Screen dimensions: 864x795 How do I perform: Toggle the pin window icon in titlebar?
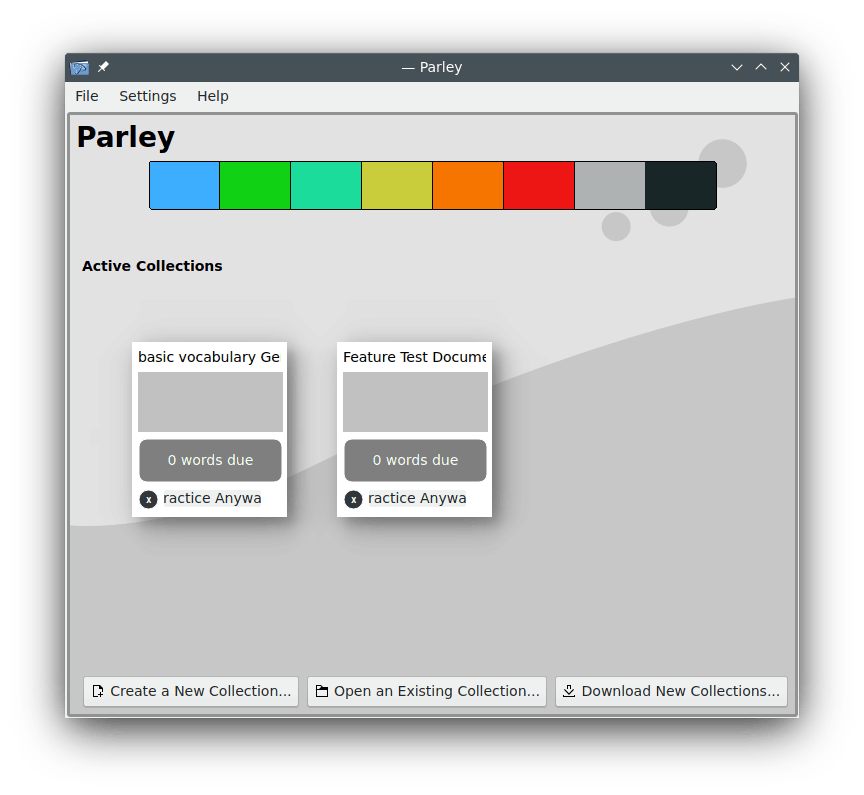click(103, 67)
